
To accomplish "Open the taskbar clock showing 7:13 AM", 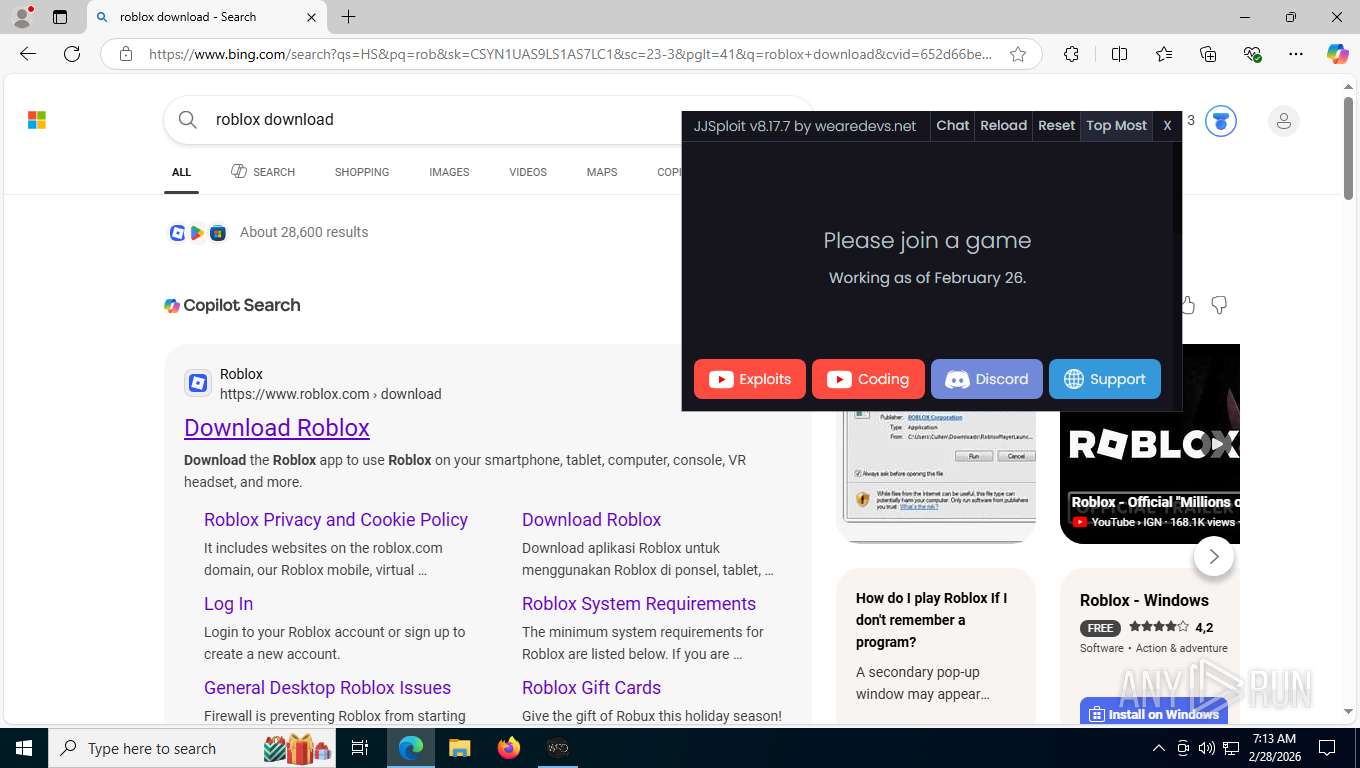I will click(1273, 748).
